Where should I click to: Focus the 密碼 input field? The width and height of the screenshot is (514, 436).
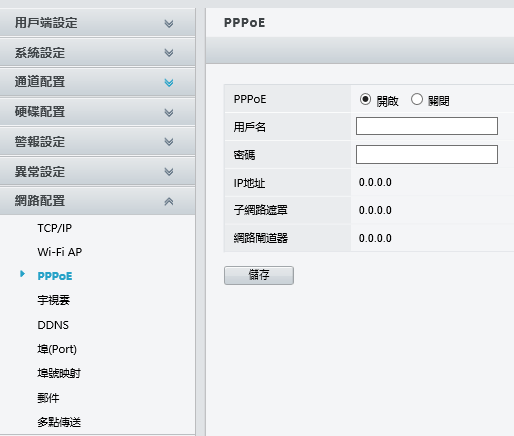427,154
